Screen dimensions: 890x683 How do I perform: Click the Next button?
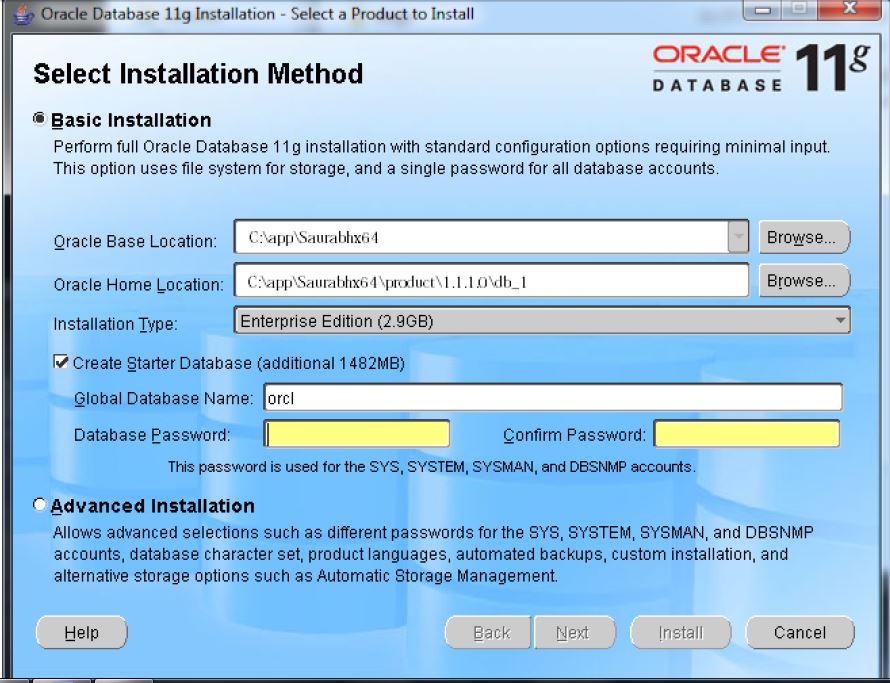574,632
